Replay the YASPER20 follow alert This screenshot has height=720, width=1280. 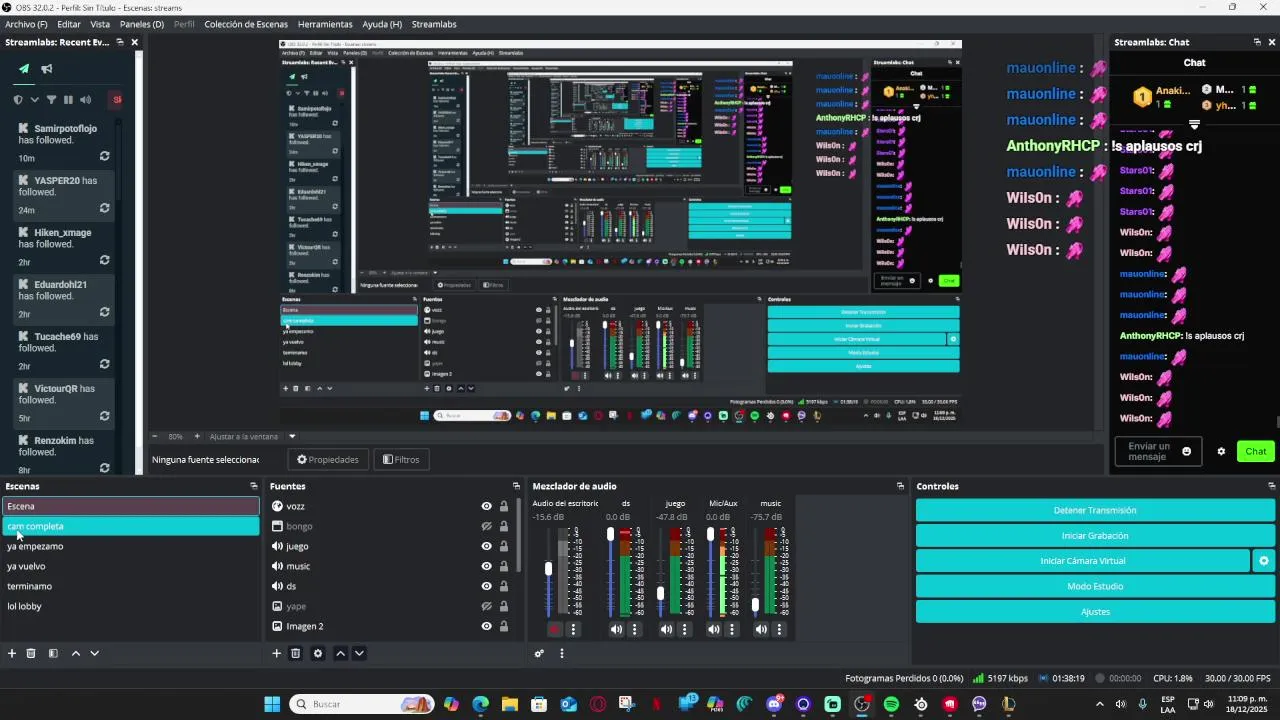click(x=104, y=209)
